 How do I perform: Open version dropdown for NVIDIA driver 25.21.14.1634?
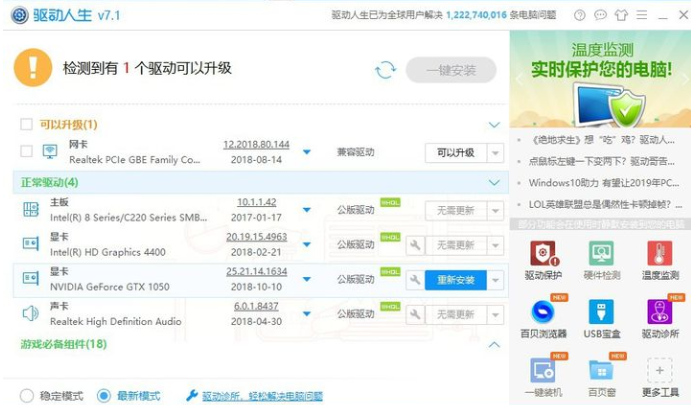click(x=307, y=280)
